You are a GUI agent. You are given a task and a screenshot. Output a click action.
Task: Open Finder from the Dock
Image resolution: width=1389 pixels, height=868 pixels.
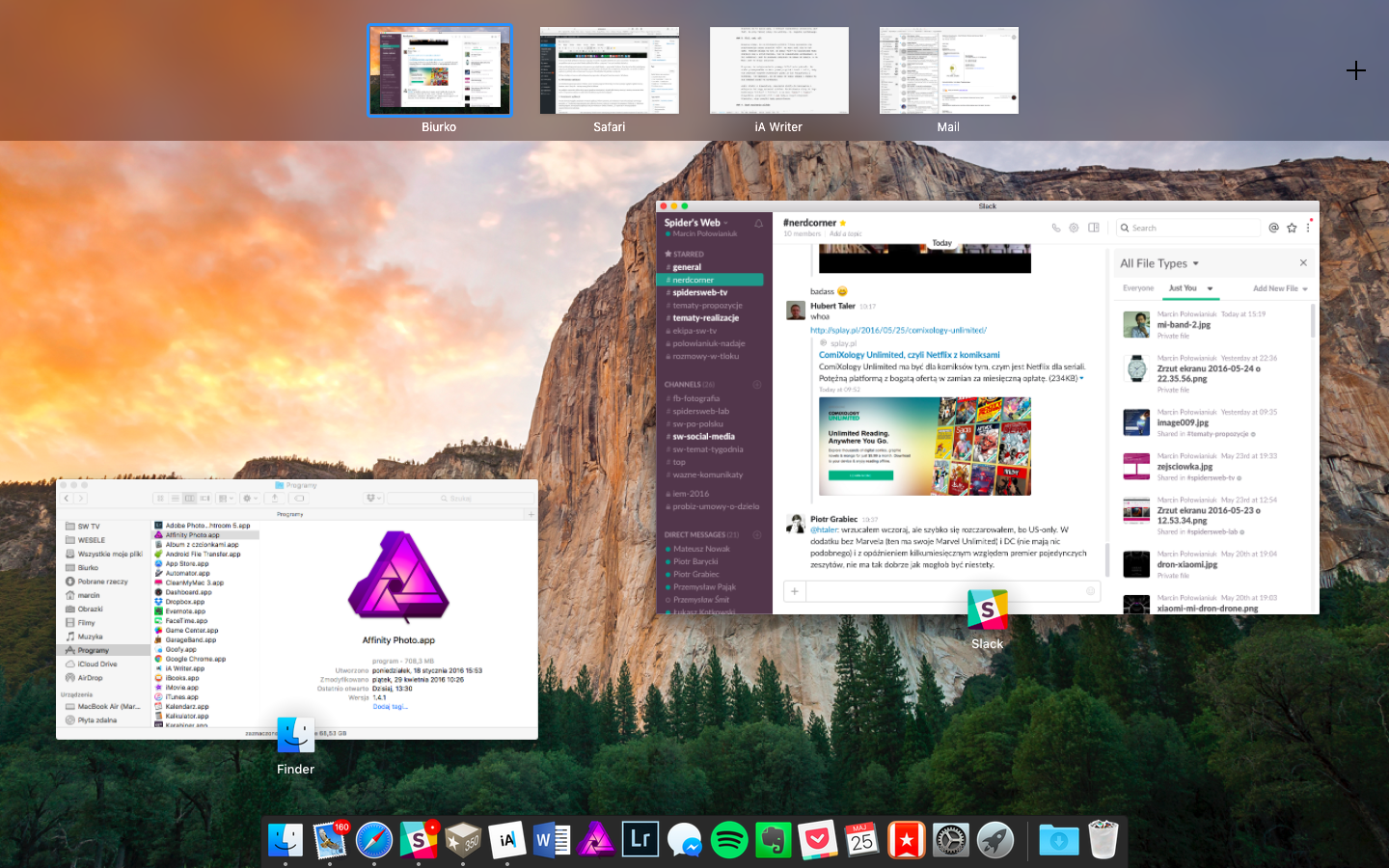pyautogui.click(x=286, y=840)
